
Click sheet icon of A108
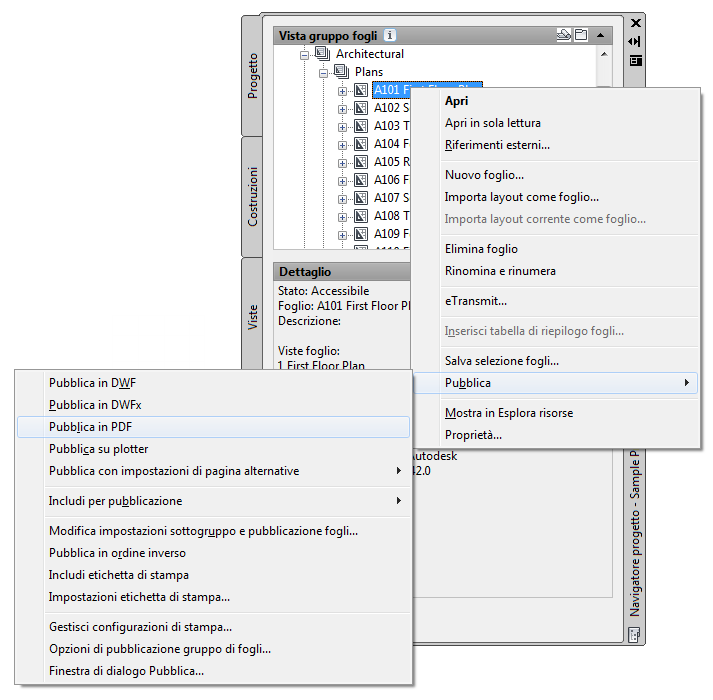click(x=361, y=216)
